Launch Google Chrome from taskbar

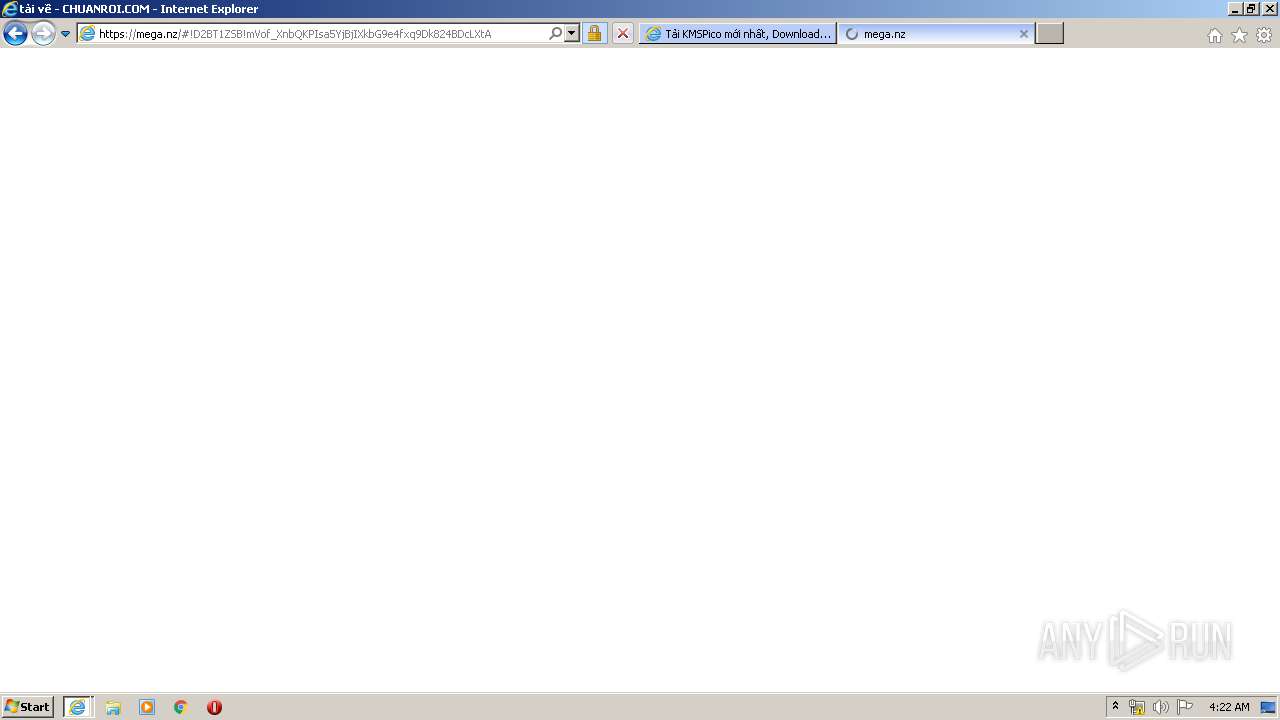click(181, 707)
